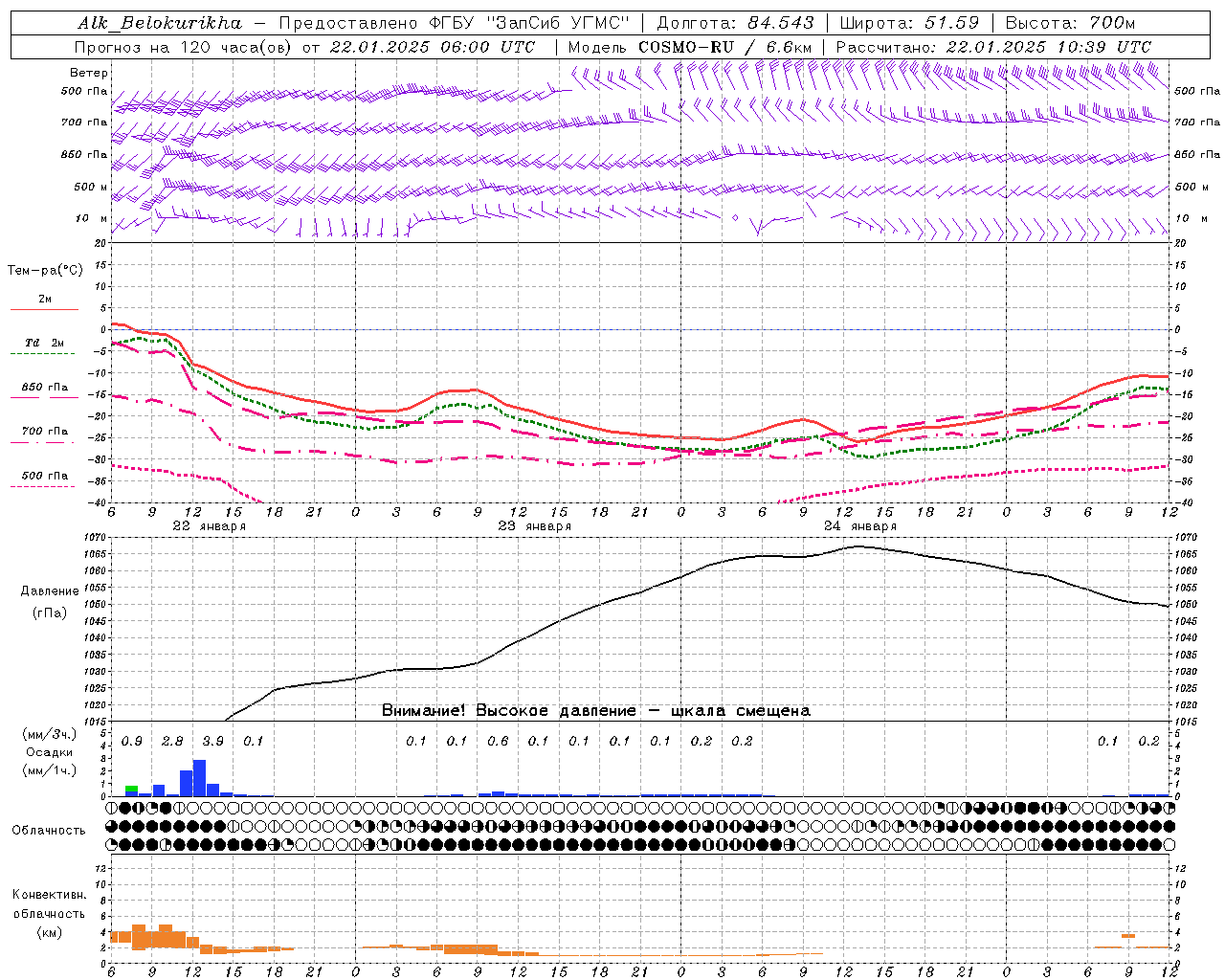Click the red 2м legend line sample
This screenshot has height=980, width=1225.
(x=44, y=309)
